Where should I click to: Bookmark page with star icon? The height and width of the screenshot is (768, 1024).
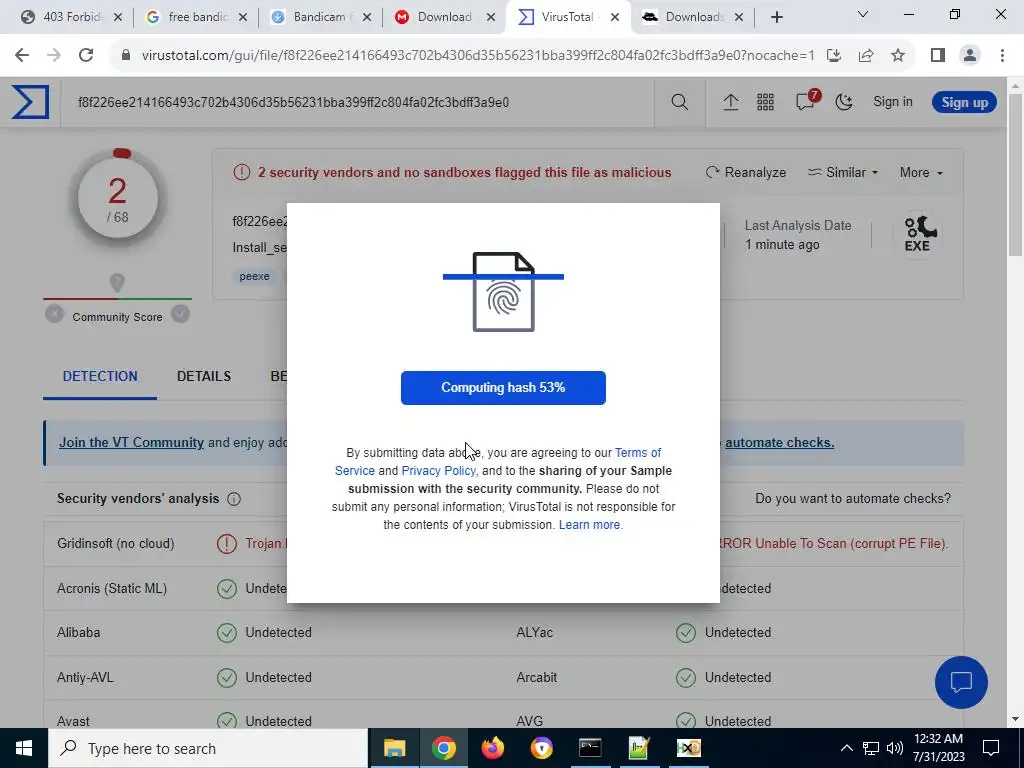[898, 56]
